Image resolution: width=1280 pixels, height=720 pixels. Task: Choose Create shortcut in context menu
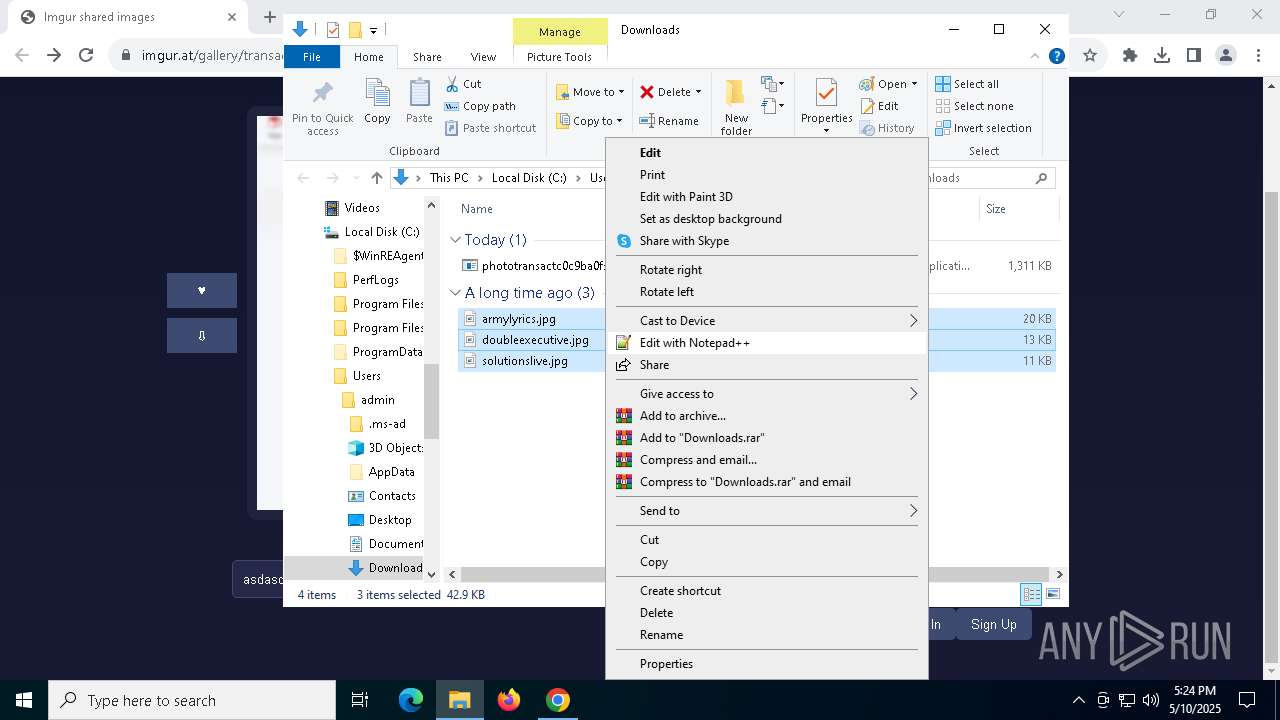[x=767, y=591]
